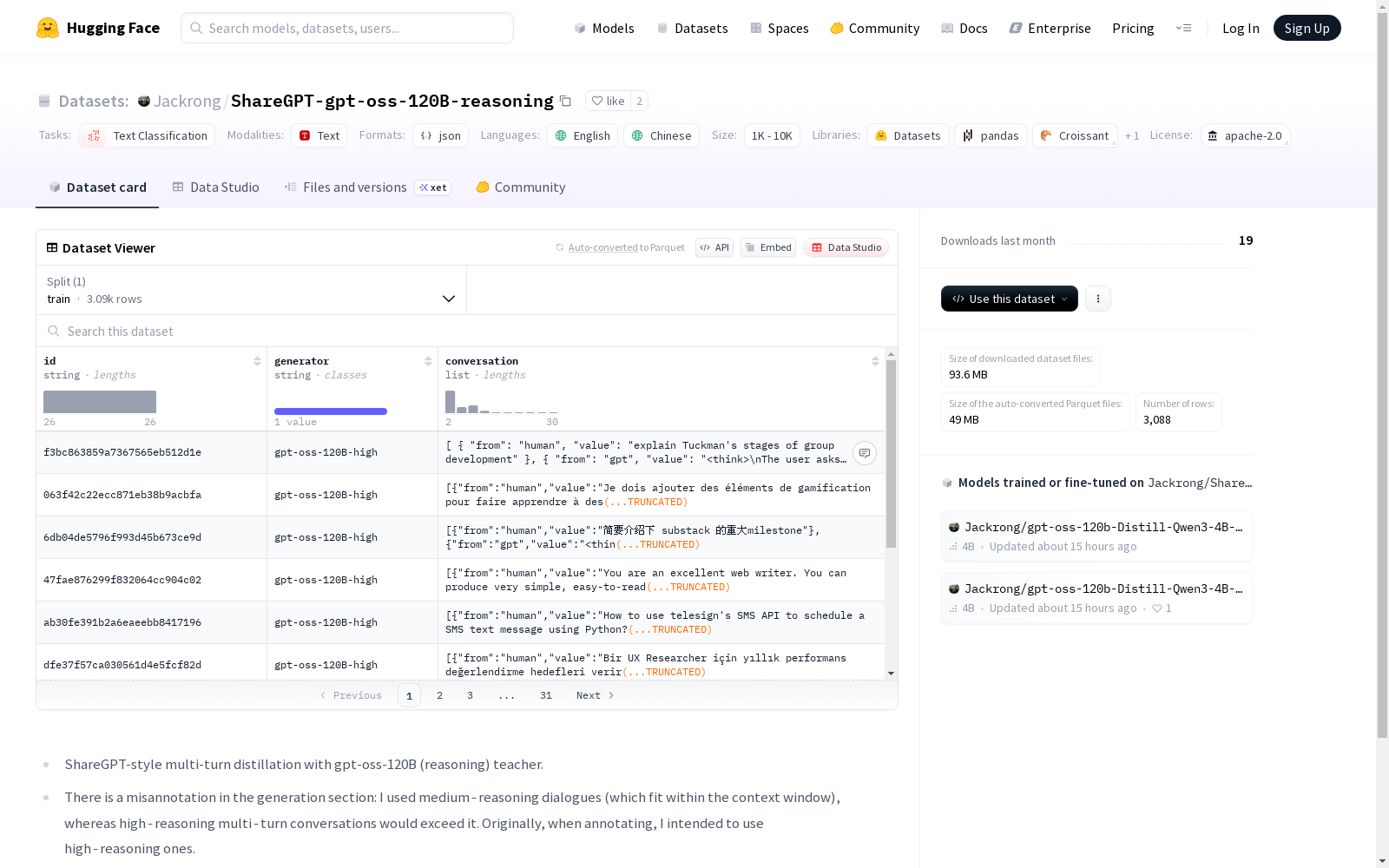This screenshot has height=868, width=1389.
Task: Click the Log In link
Action: pyautogui.click(x=1241, y=28)
